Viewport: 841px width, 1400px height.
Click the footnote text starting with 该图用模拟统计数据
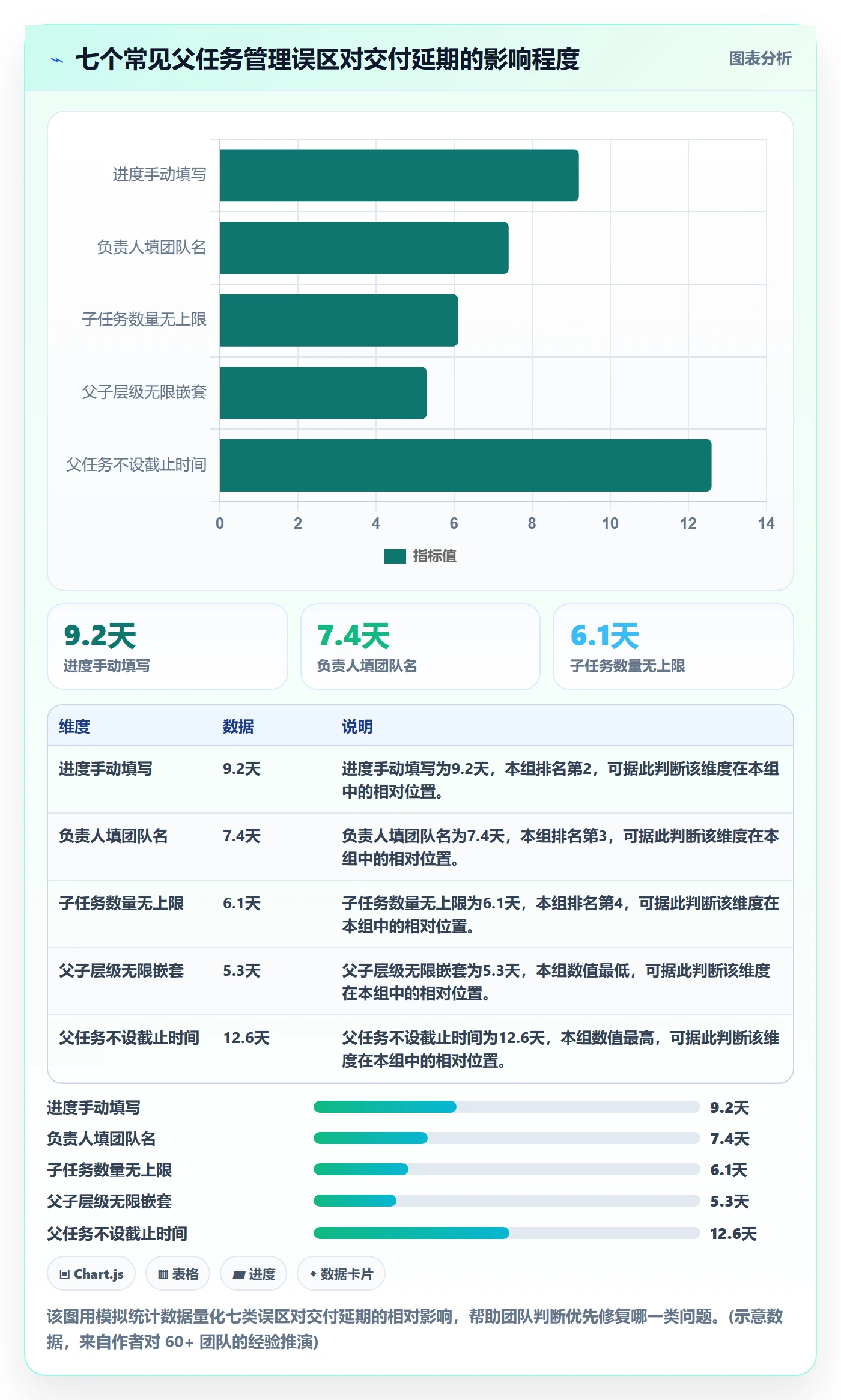tap(415, 1329)
